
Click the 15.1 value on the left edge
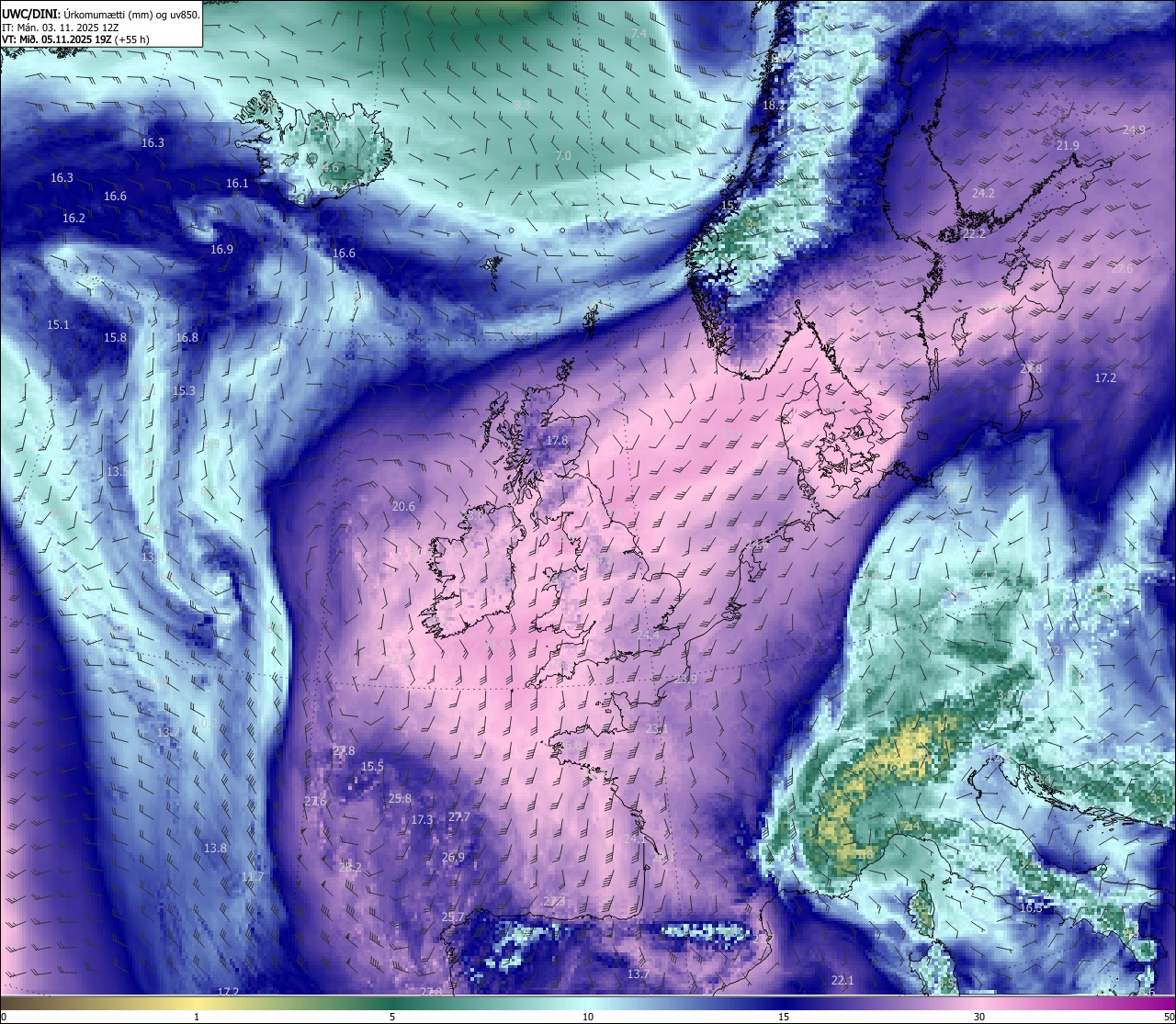point(58,324)
